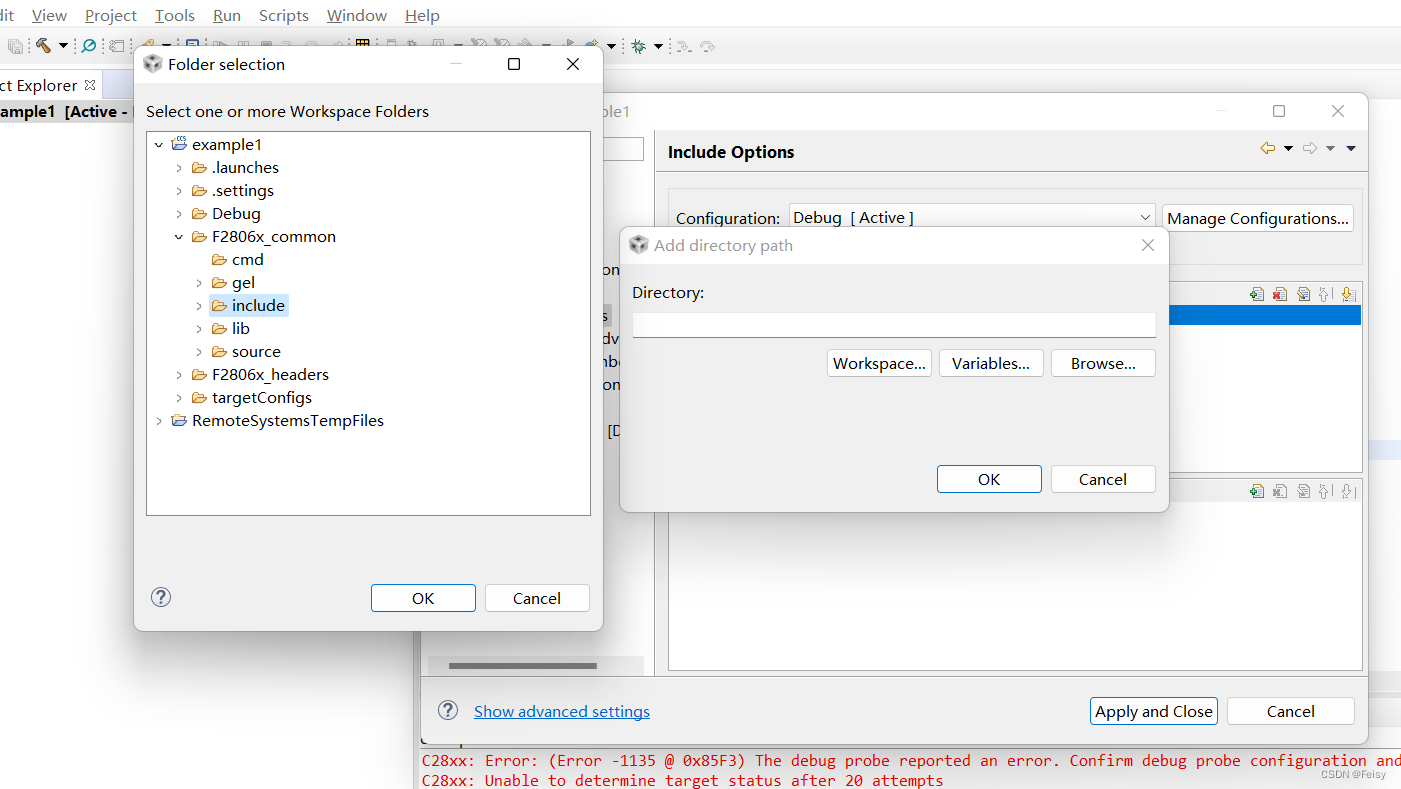This screenshot has height=789, width=1401.
Task: Close the Add directory path dialog
Action: tap(1148, 245)
